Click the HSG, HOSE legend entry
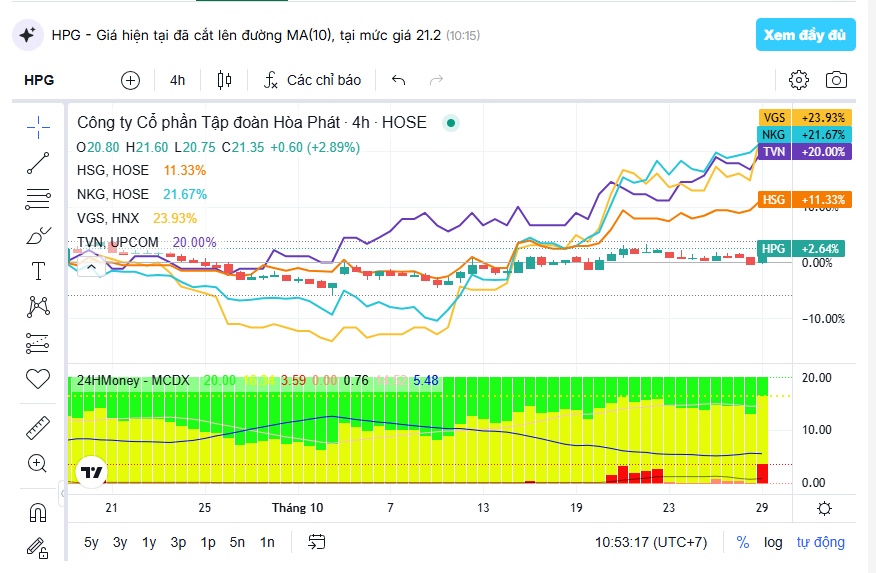Viewport: 876px width, 573px height. click(x=113, y=170)
